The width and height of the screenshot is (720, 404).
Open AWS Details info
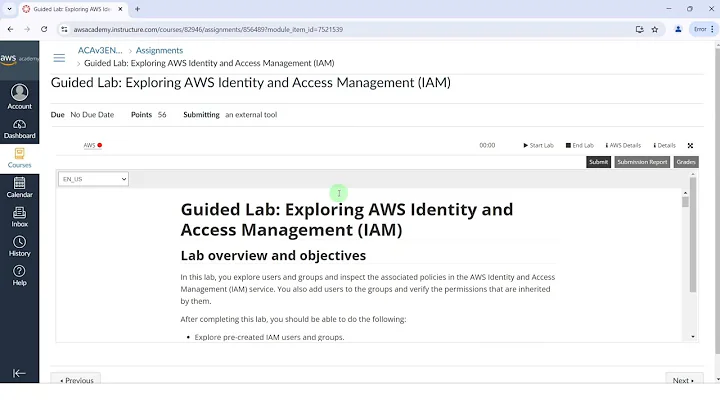coord(623,145)
